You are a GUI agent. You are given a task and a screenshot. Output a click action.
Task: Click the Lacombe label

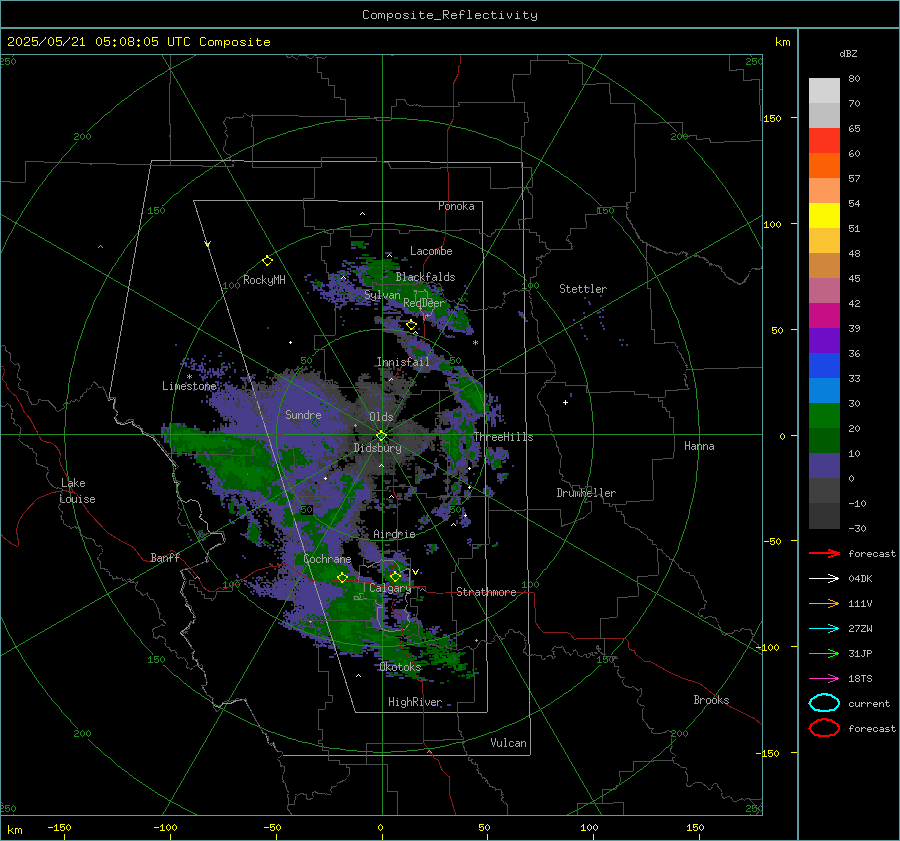(x=431, y=251)
